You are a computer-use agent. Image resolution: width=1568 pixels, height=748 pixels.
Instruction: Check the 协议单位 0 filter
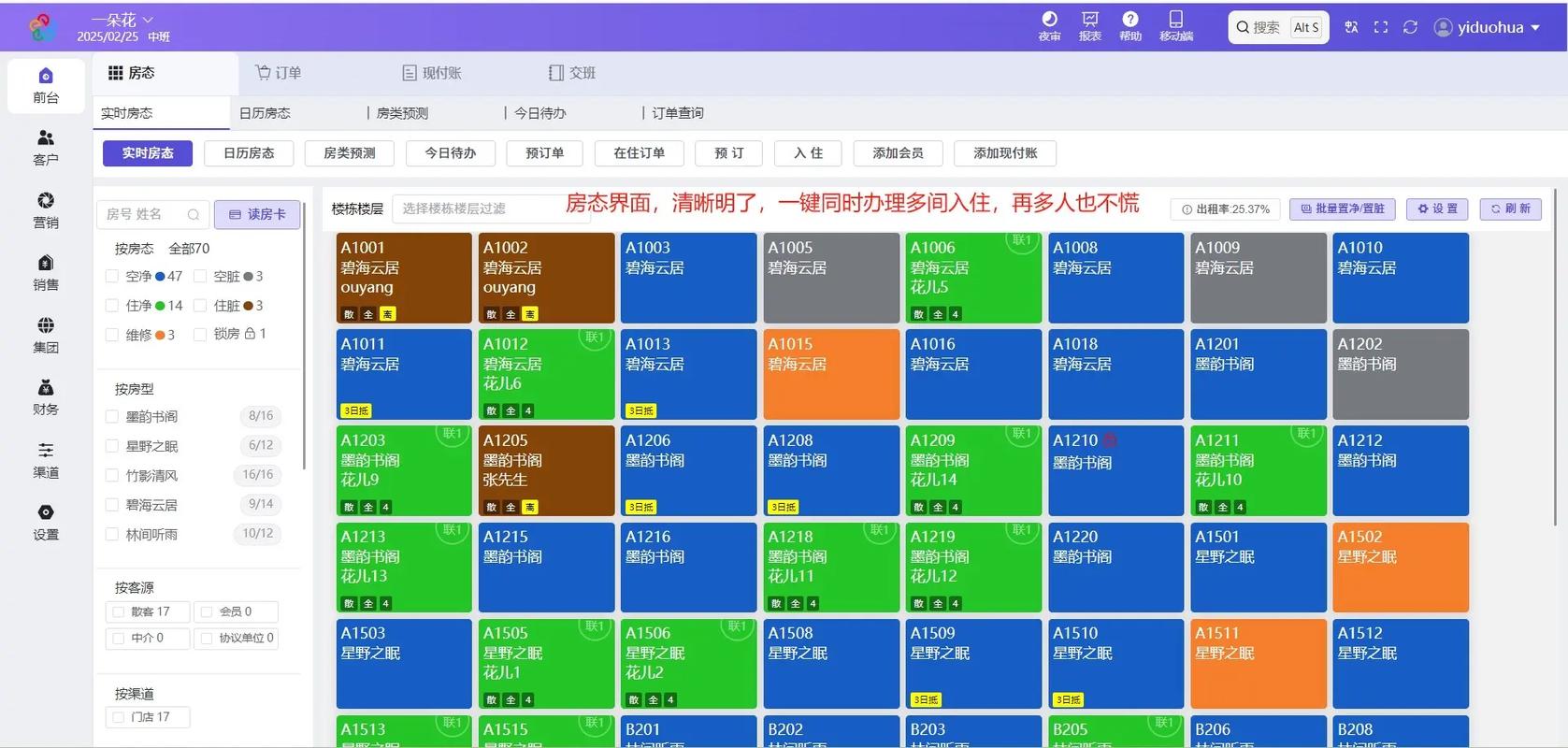206,638
